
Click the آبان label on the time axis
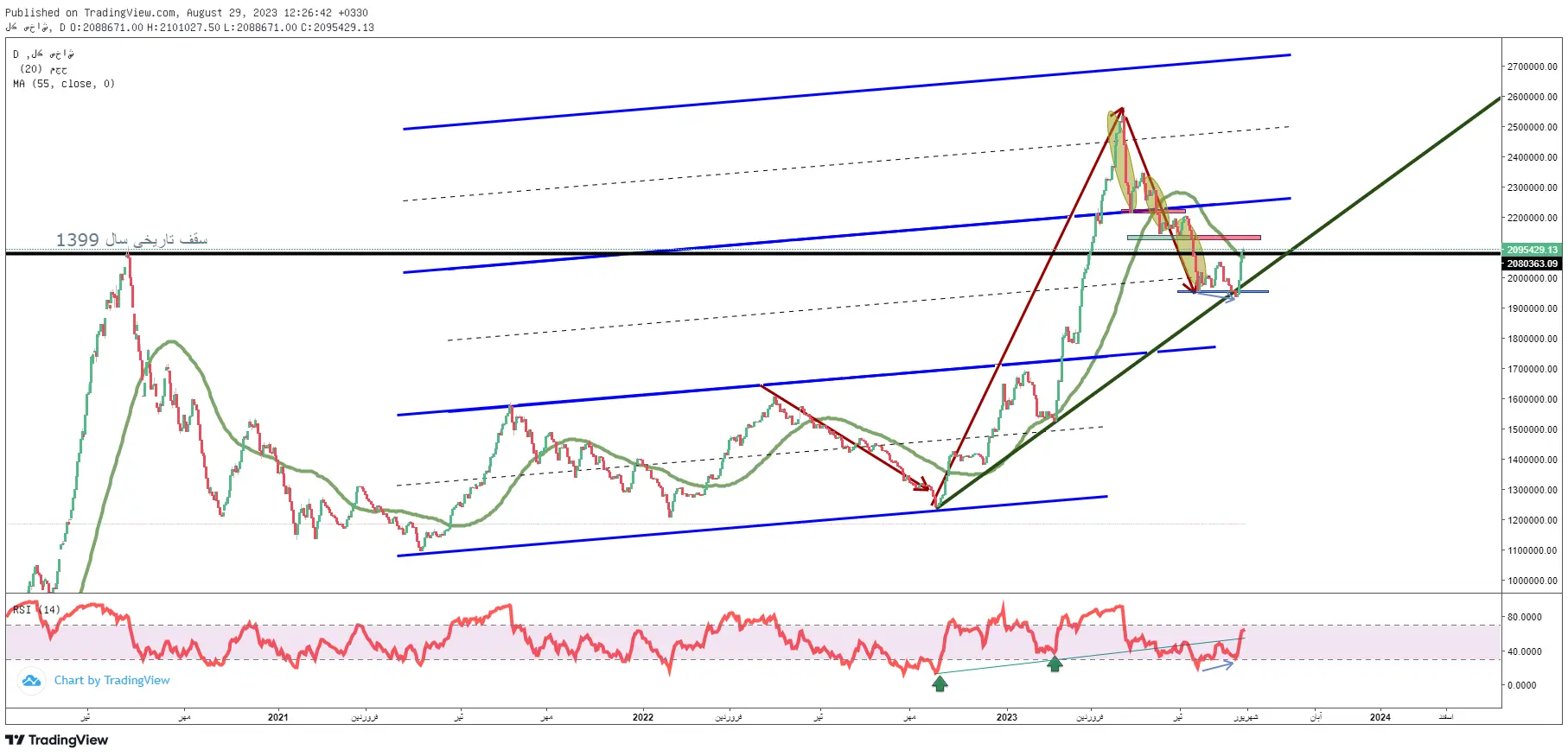tap(1316, 717)
